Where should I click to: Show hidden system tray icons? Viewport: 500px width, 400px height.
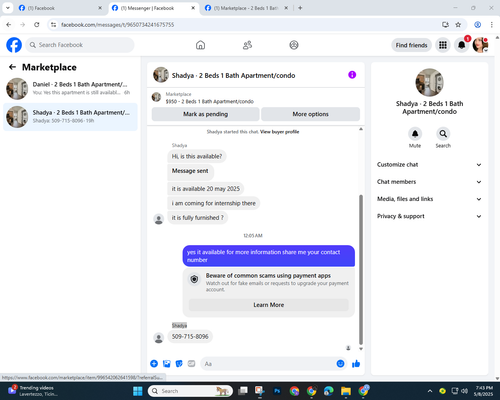click(x=430, y=391)
